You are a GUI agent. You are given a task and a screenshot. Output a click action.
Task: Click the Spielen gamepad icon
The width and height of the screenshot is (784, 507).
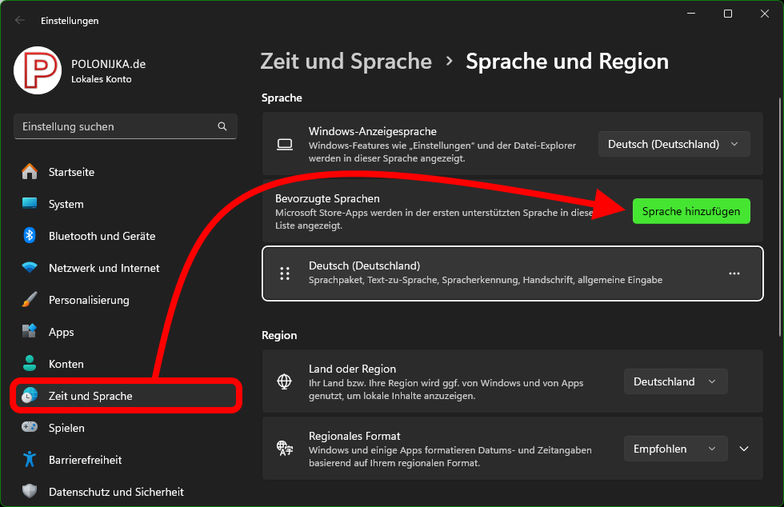(x=30, y=428)
